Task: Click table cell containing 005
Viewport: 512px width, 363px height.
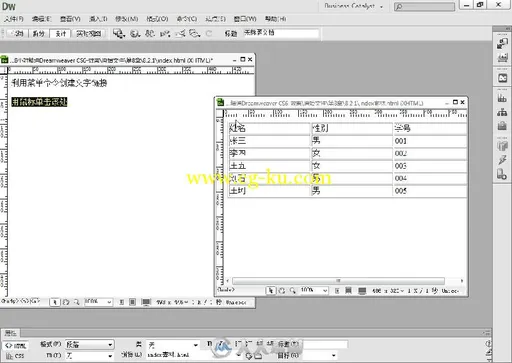Action: pyautogui.click(x=430, y=191)
